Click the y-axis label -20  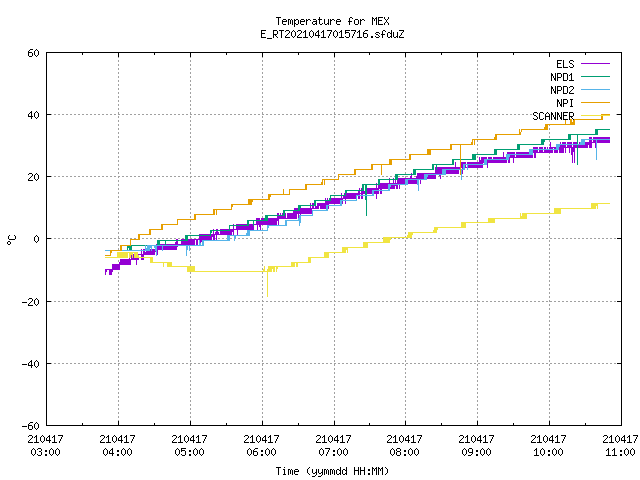tap(31, 302)
